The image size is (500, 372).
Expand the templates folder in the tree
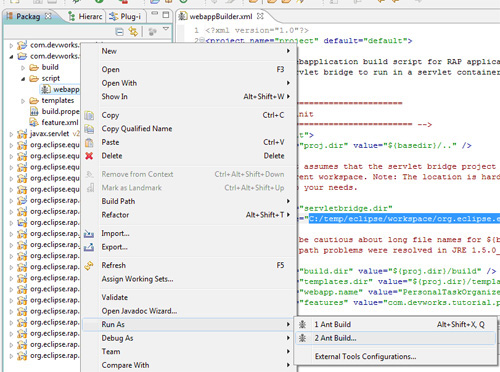[x=23, y=101]
